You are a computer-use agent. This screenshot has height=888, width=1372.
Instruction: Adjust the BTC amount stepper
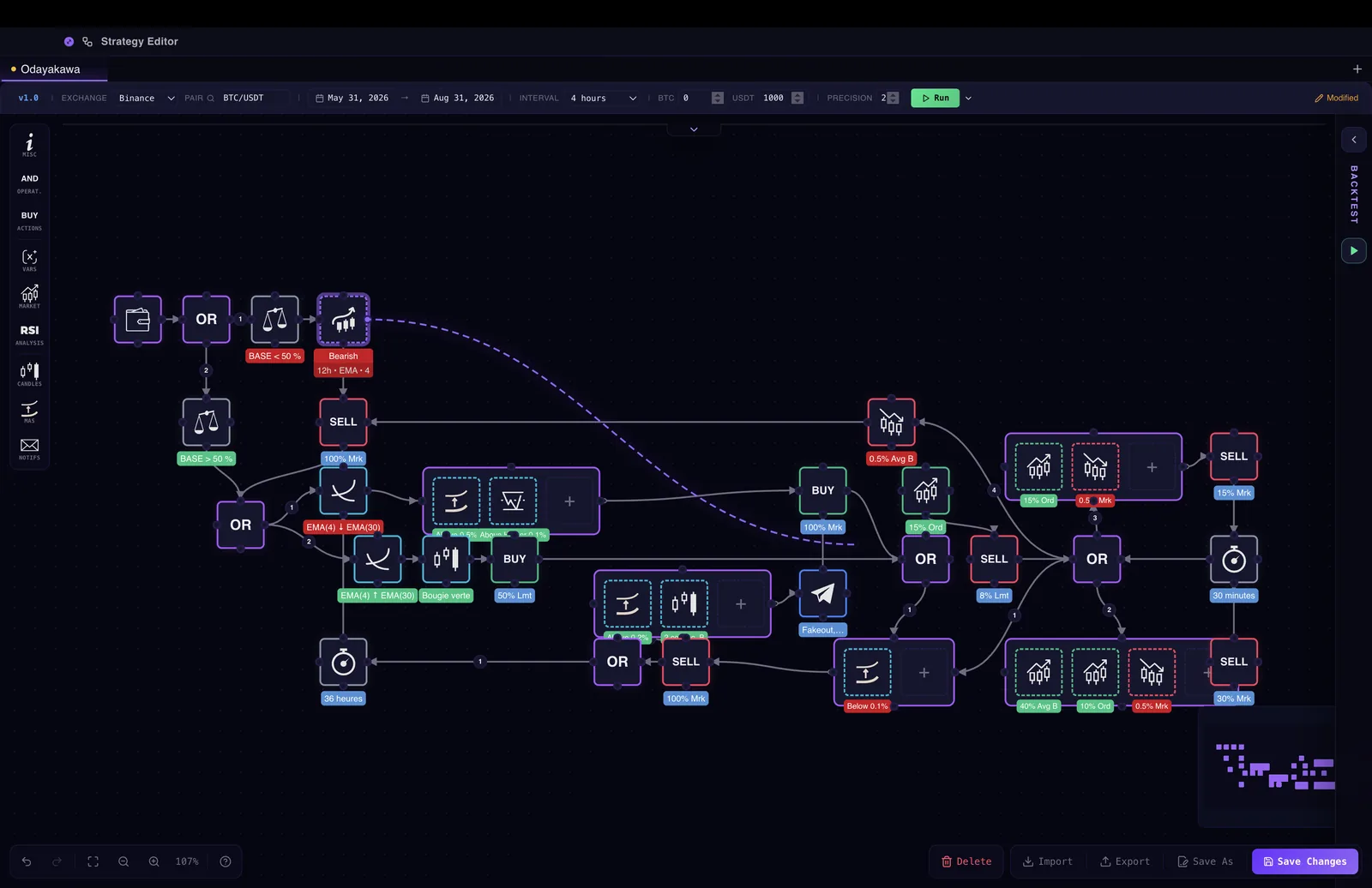[718, 98]
